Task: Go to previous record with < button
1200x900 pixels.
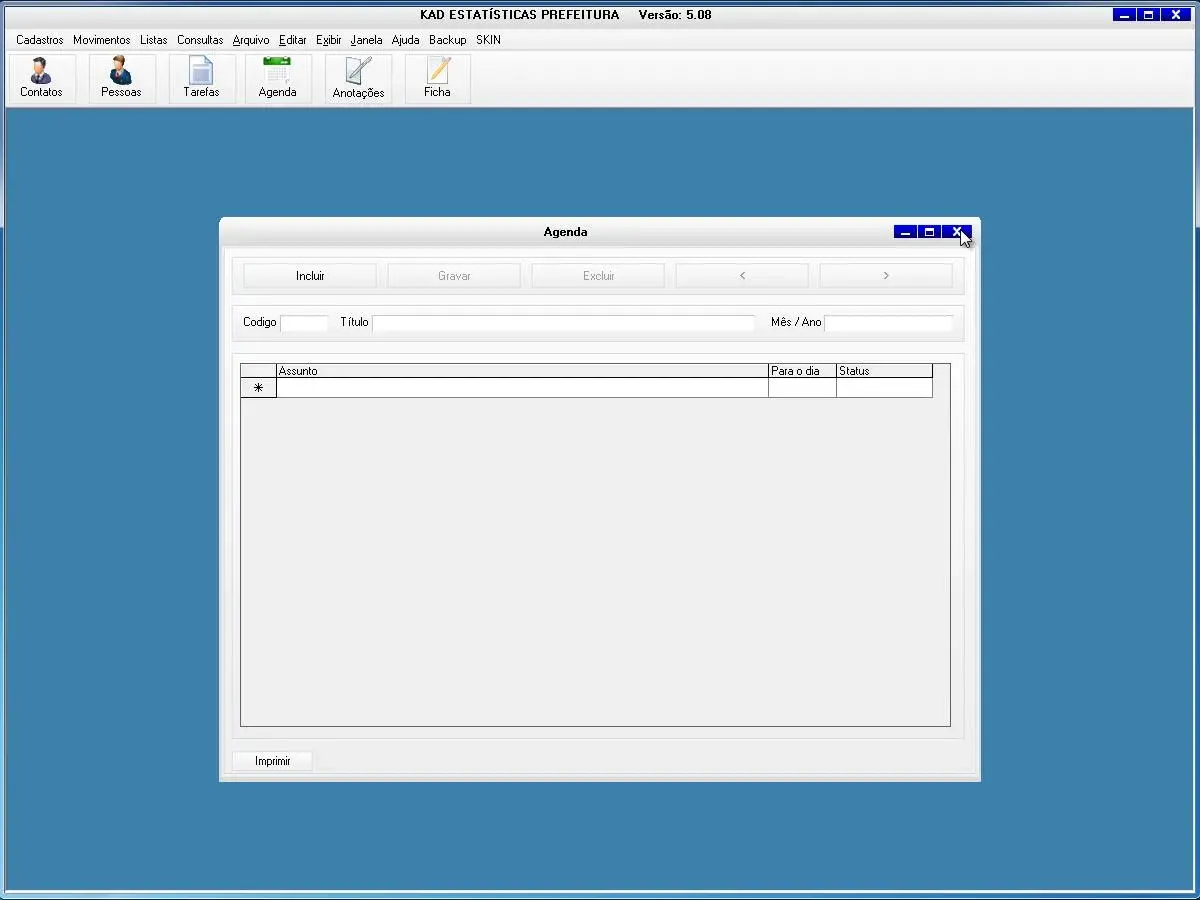Action: coord(742,276)
